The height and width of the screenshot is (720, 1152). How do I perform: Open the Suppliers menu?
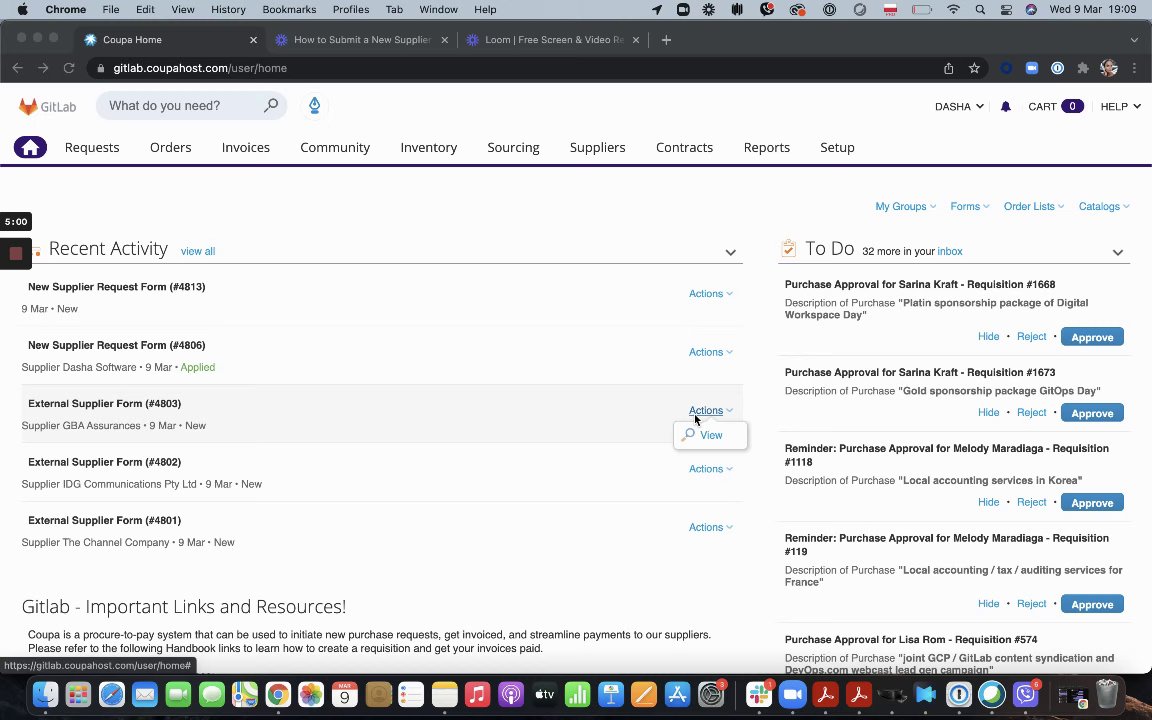597,148
